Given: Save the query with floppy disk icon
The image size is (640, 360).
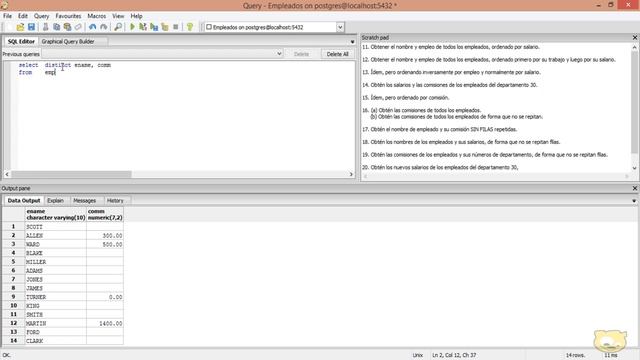Looking at the screenshot, I should 31,27.
